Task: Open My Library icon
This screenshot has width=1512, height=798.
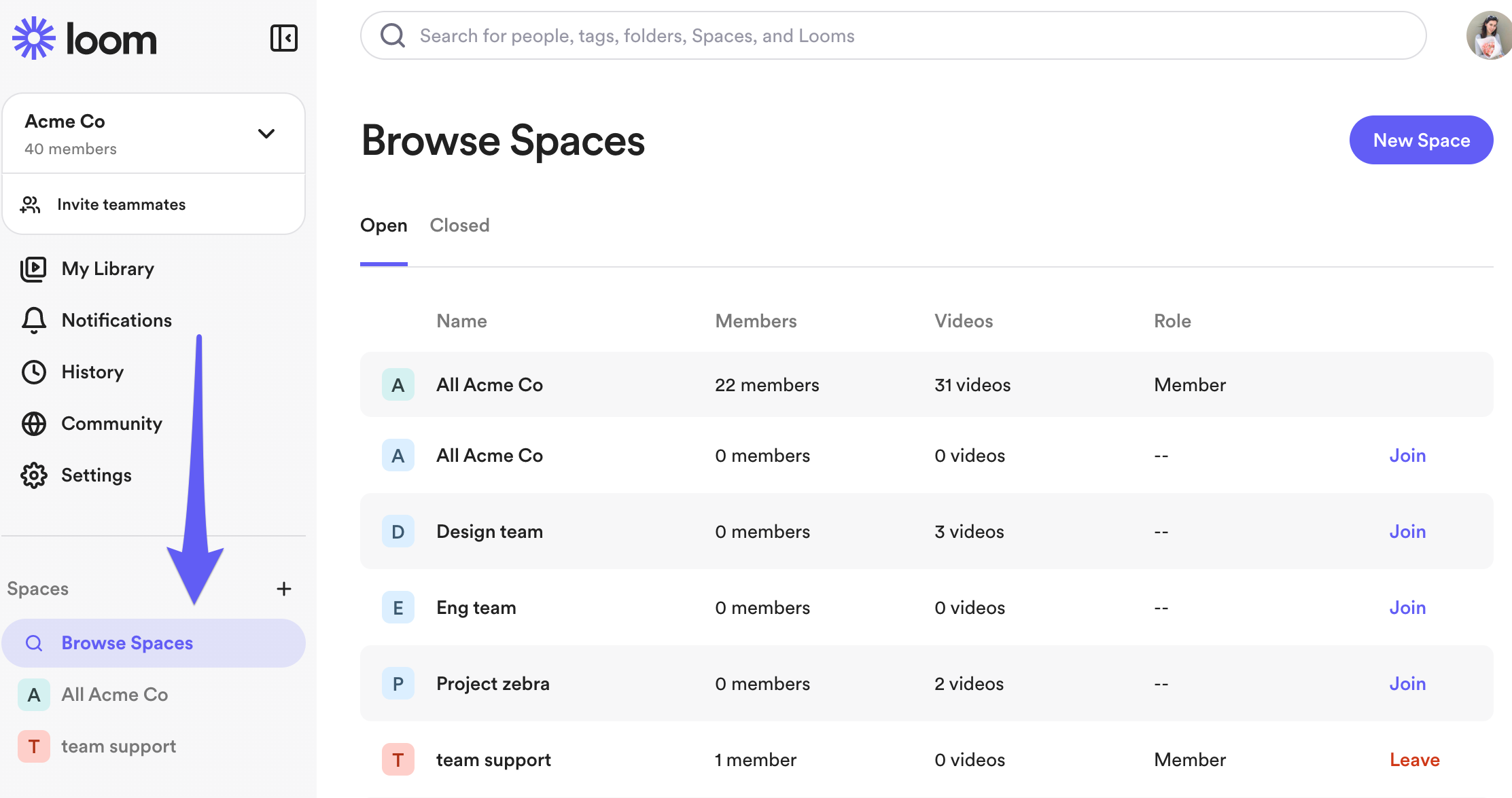Action: tap(33, 269)
